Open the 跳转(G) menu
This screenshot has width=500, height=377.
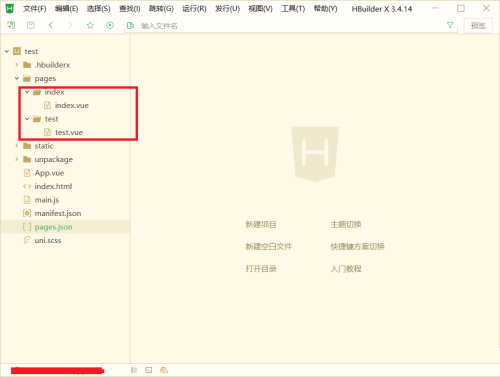[x=161, y=9]
